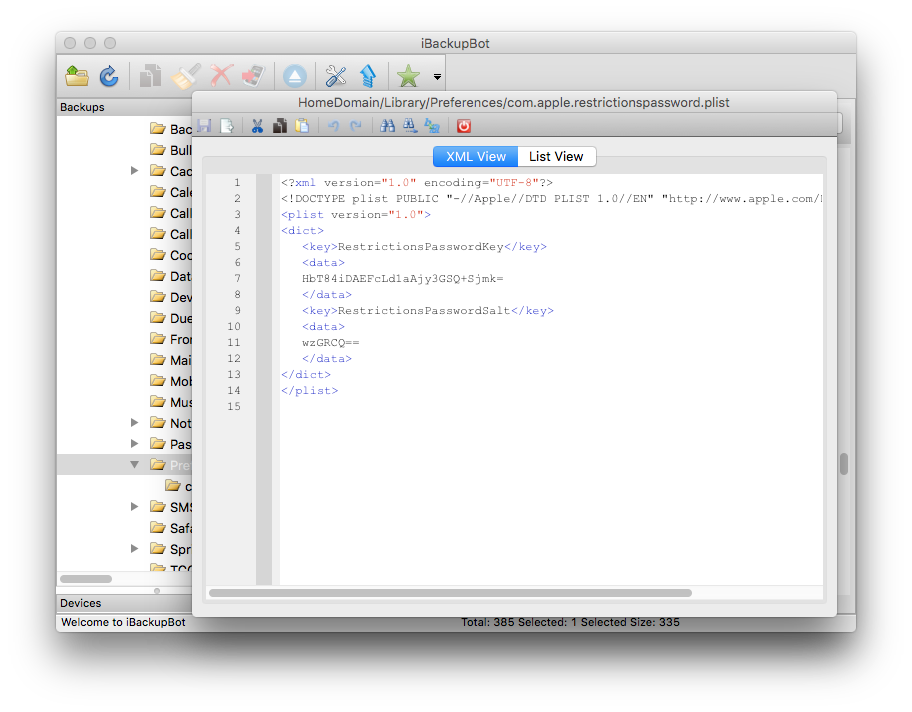
Task: Click the Find binoculars icon
Action: click(387, 126)
